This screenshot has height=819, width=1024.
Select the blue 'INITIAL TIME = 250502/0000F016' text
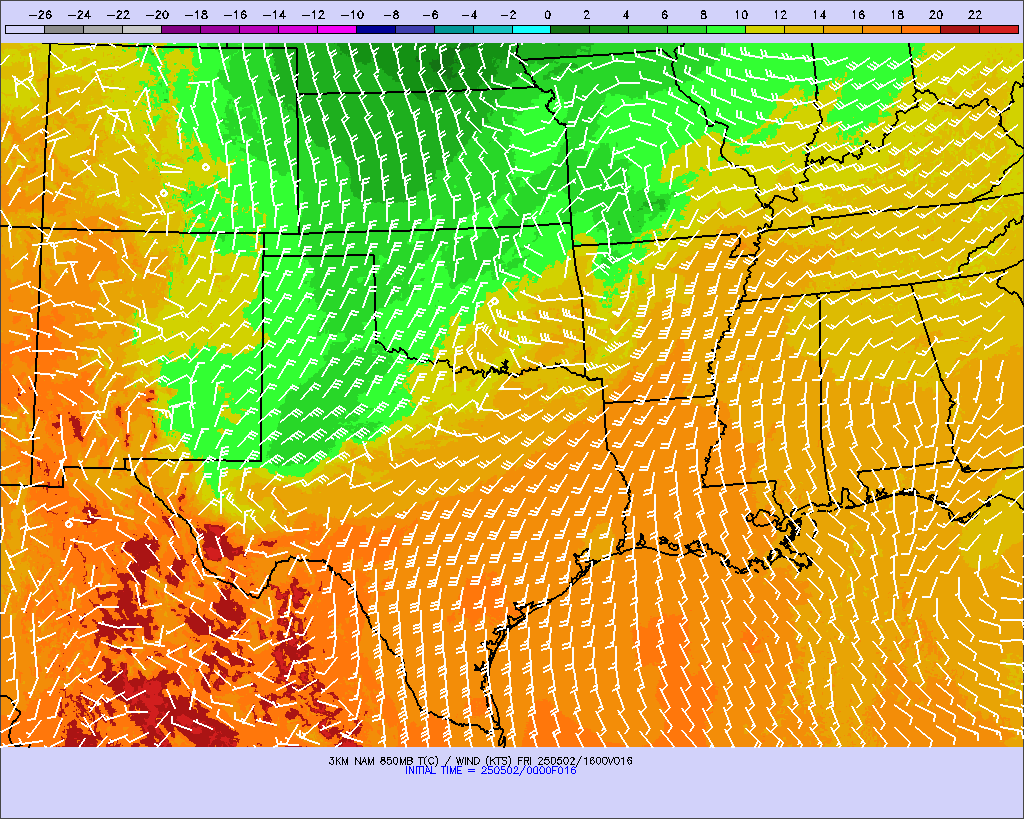pos(490,771)
